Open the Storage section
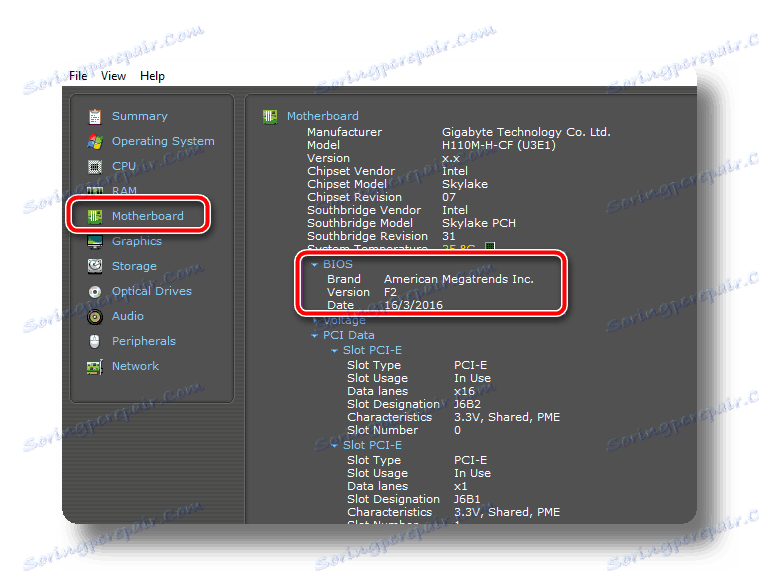Viewport: 759px width, 586px height. click(x=135, y=266)
